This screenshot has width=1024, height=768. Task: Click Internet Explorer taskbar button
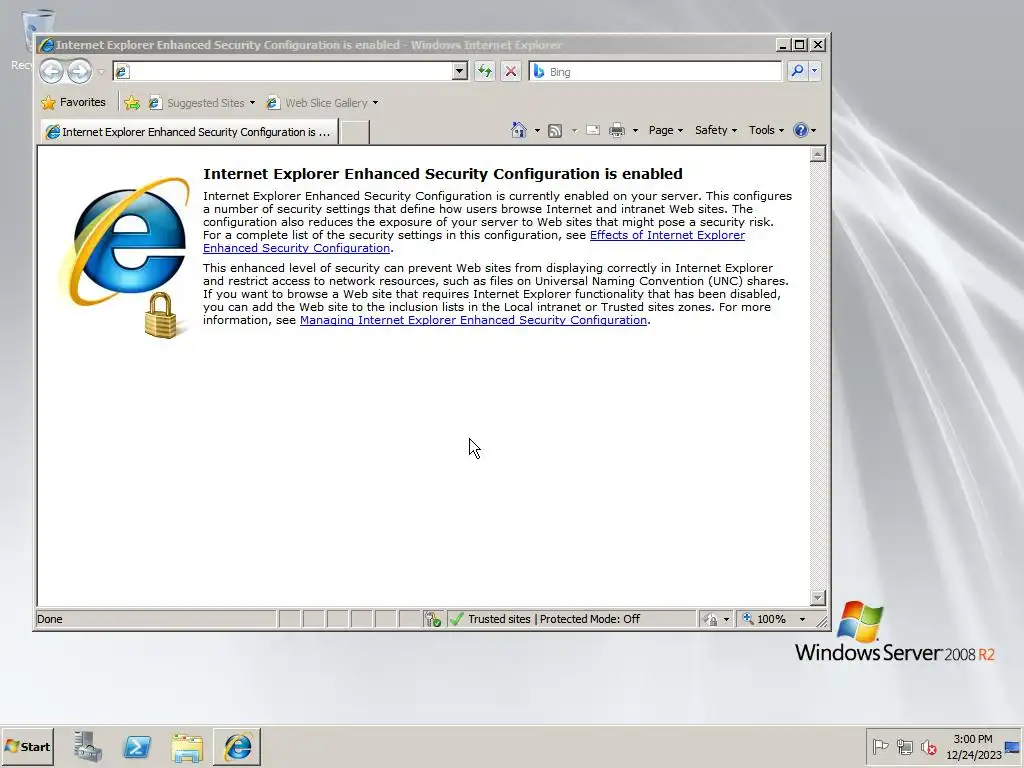[237, 746]
